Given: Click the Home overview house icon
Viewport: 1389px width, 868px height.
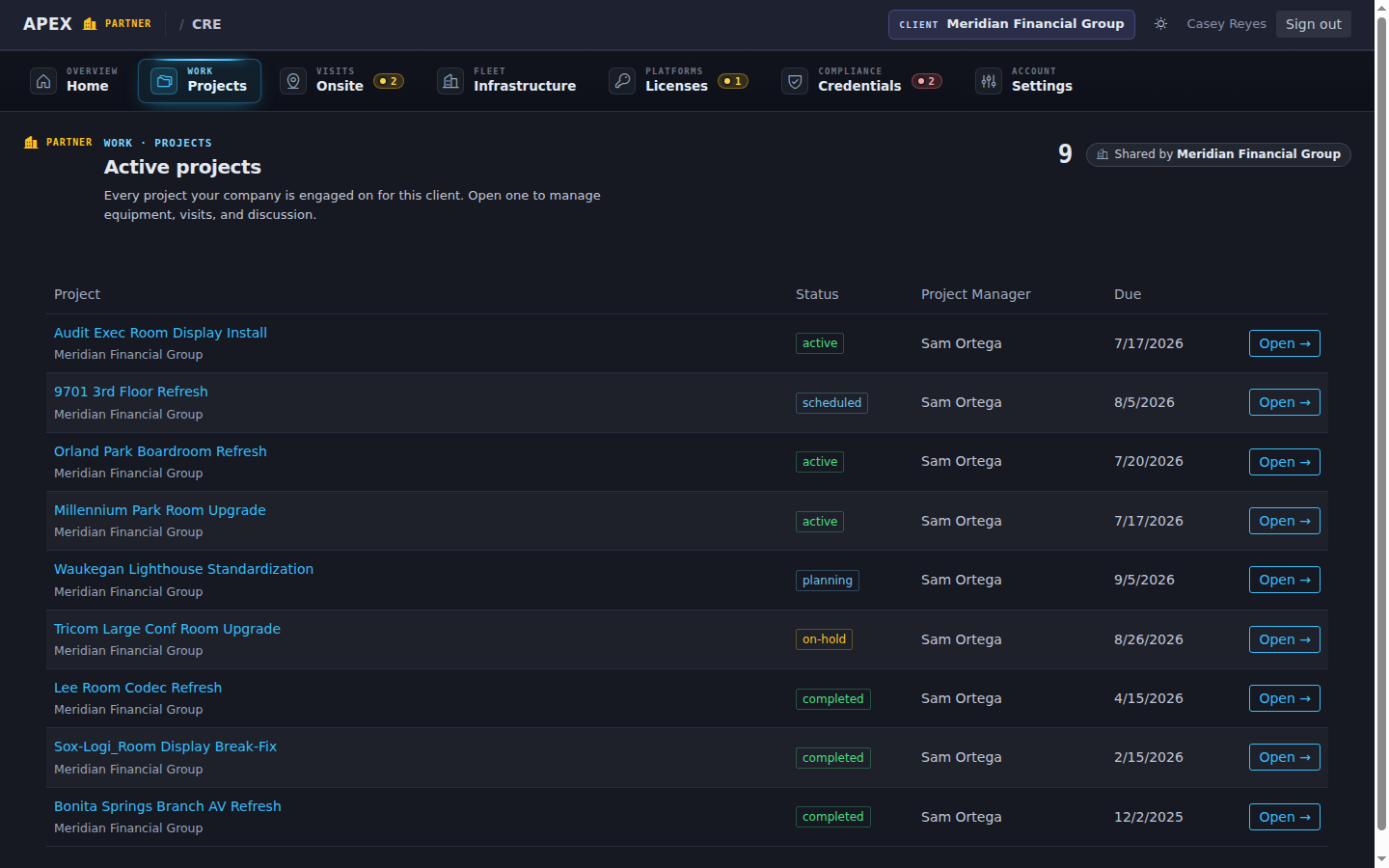Looking at the screenshot, I should 43,81.
